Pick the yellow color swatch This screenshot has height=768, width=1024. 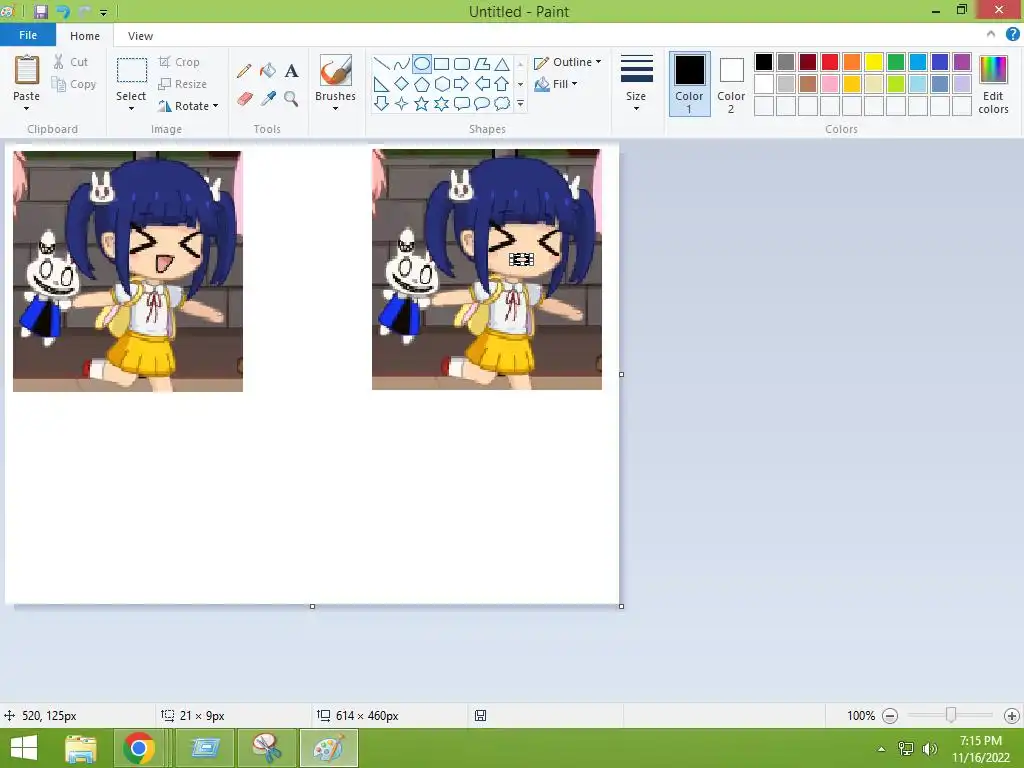874,62
